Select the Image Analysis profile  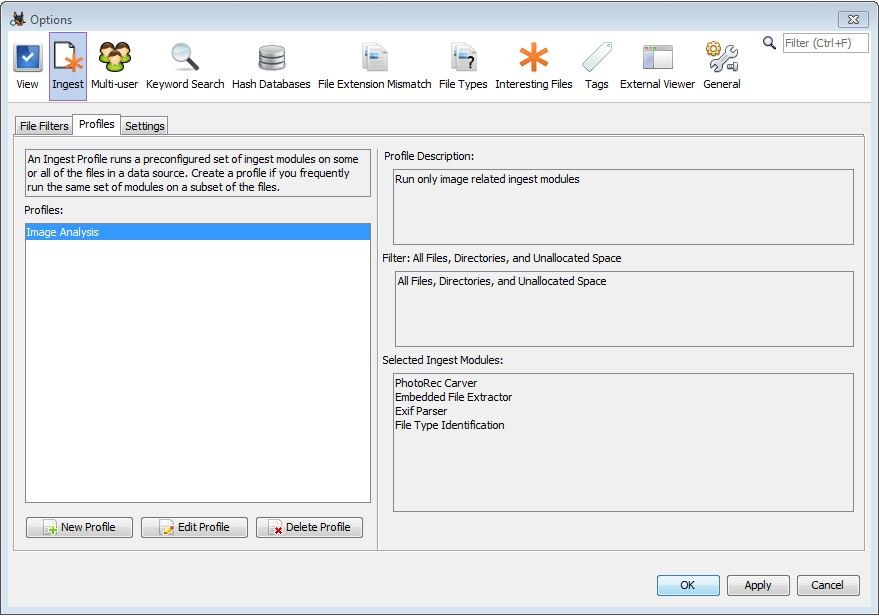coord(197,232)
